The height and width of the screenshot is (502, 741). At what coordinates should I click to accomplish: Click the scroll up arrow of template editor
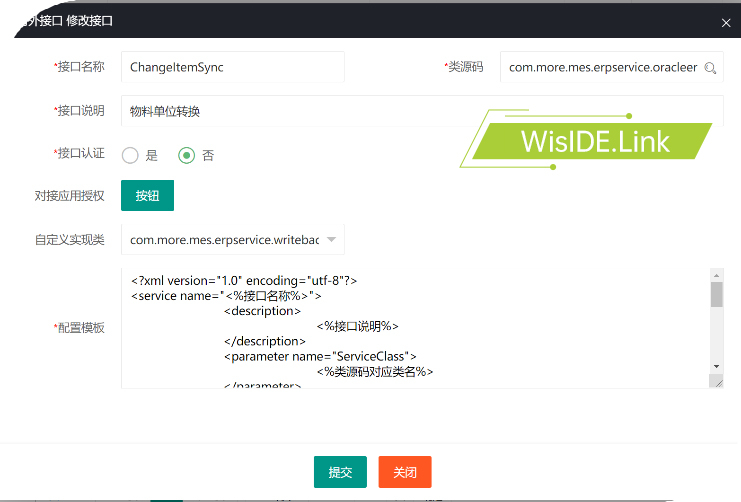click(716, 274)
